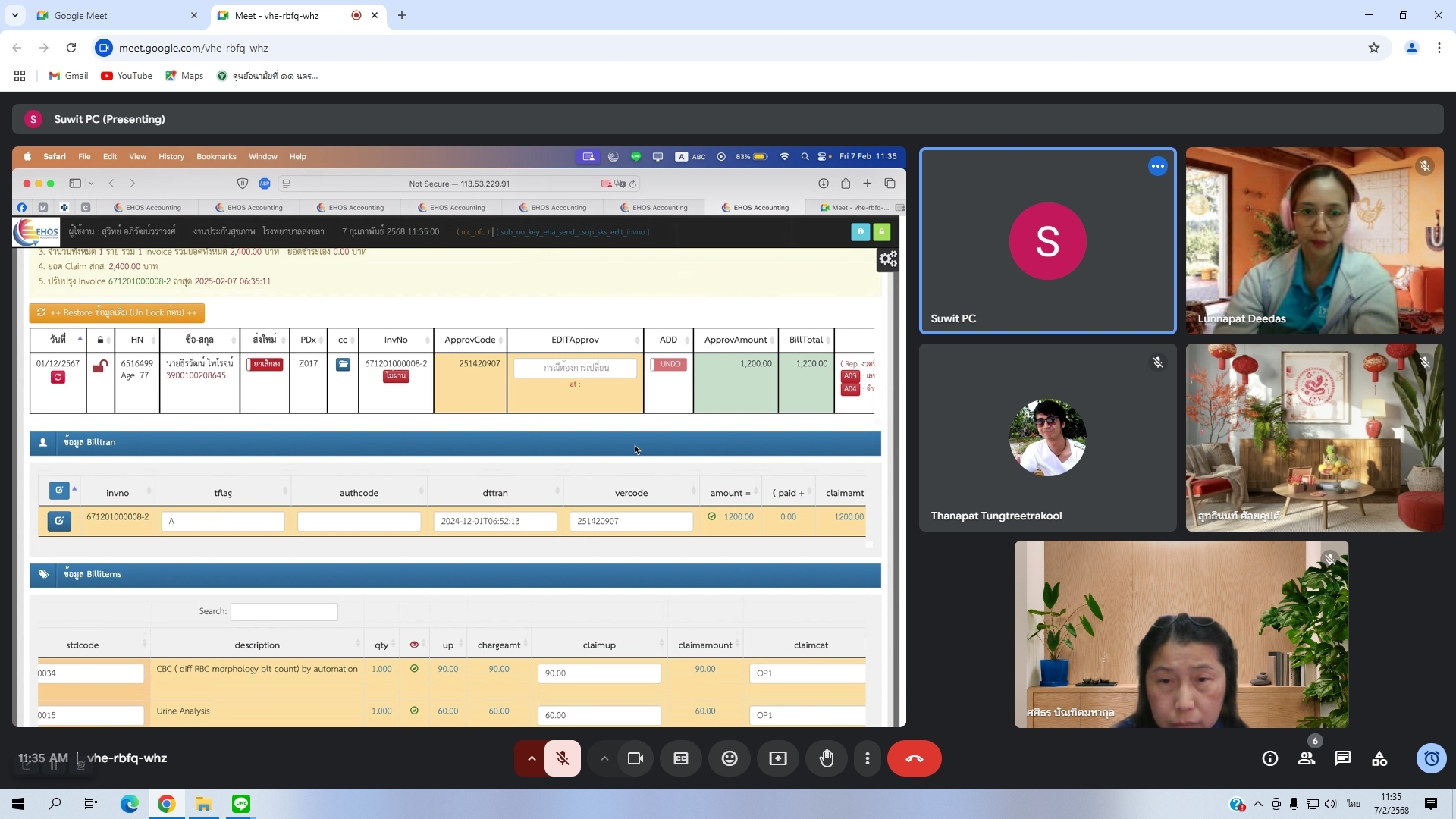Viewport: 1456px width, 819px height.
Task: Edit Billtran row 671201000008-2
Action: 59,521
